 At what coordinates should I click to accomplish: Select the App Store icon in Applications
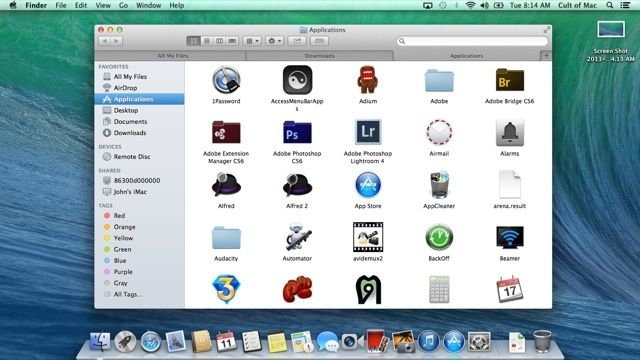click(368, 185)
